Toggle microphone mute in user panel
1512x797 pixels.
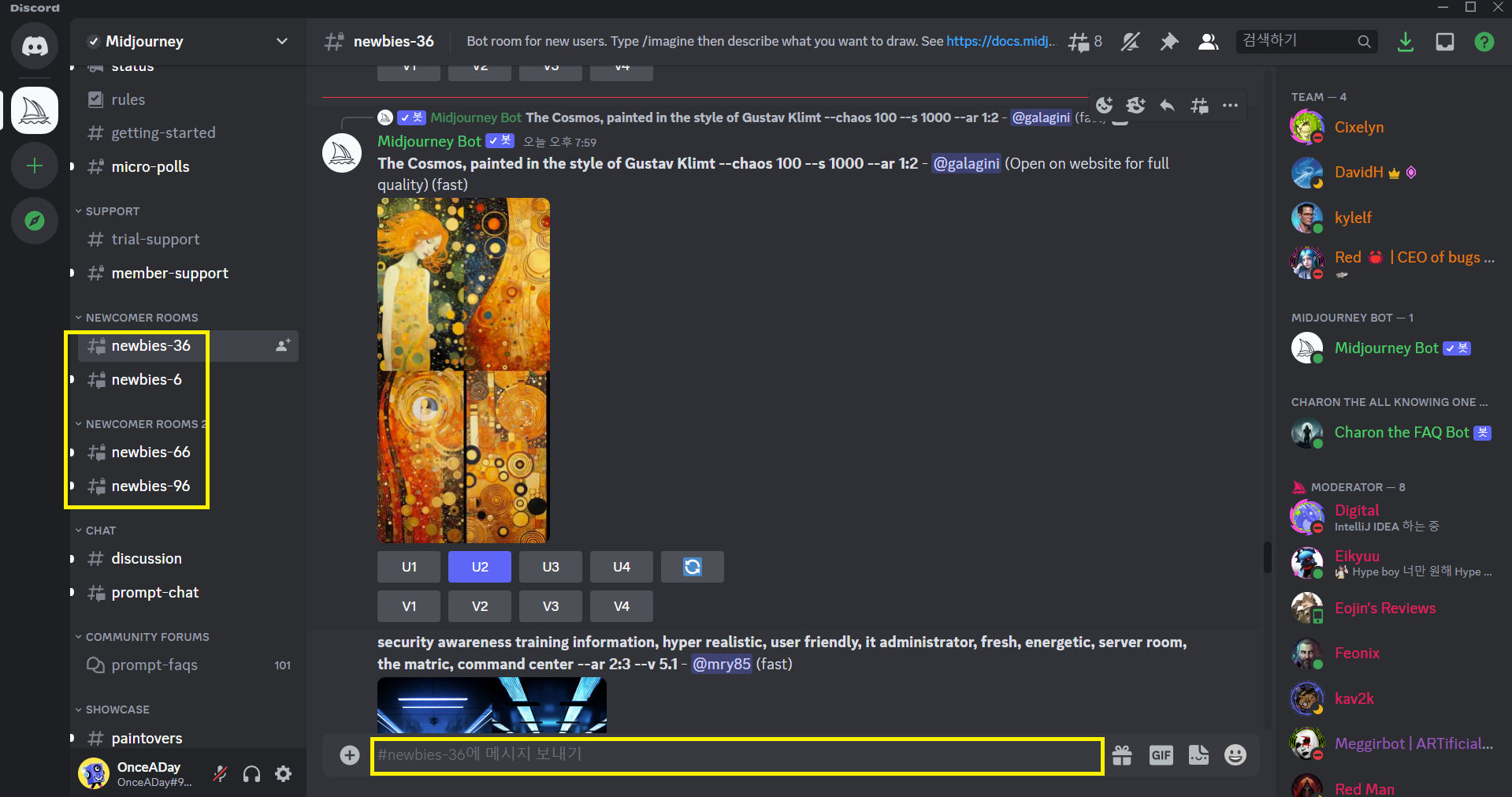(221, 774)
